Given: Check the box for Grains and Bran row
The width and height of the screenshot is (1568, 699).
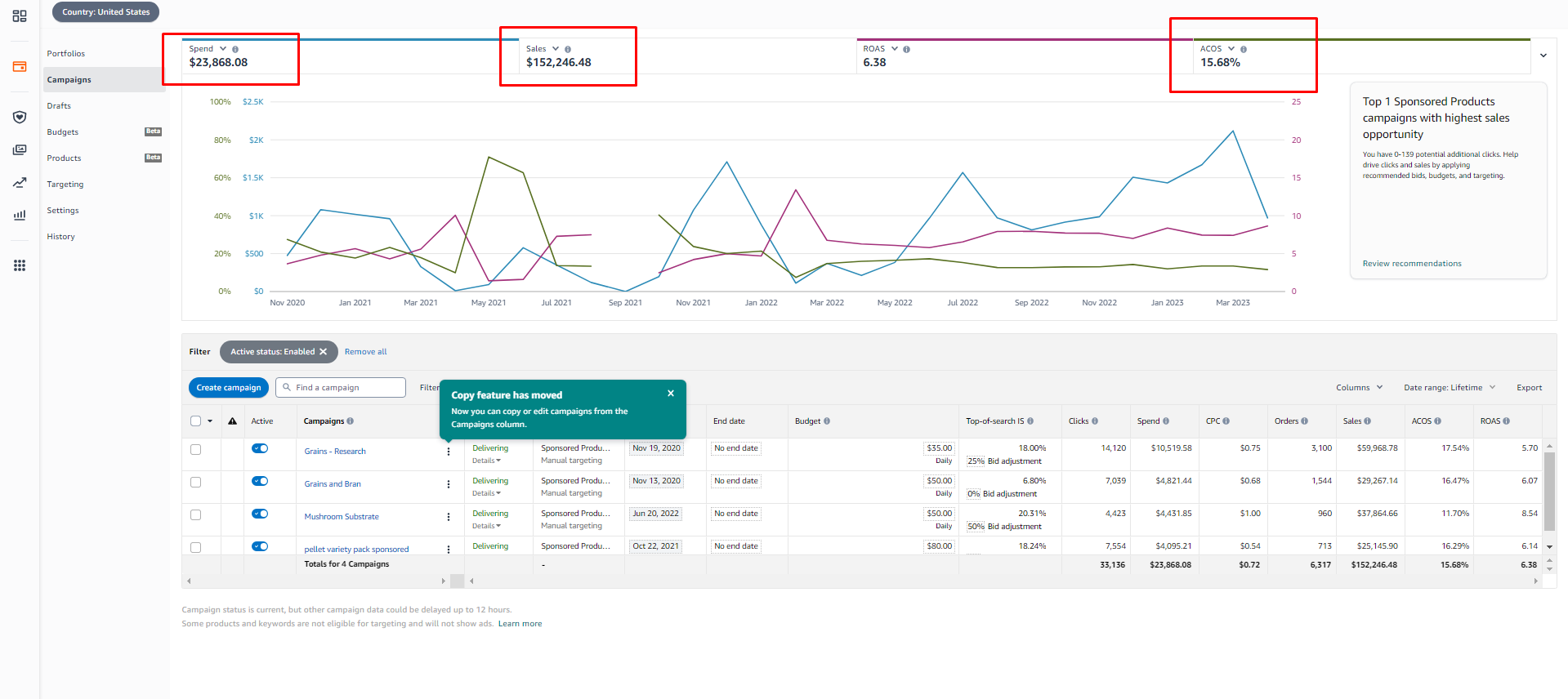Looking at the screenshot, I should coord(195,483).
